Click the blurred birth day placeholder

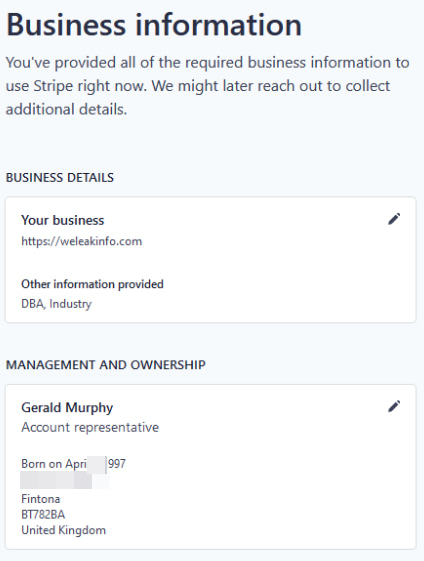click(x=97, y=464)
